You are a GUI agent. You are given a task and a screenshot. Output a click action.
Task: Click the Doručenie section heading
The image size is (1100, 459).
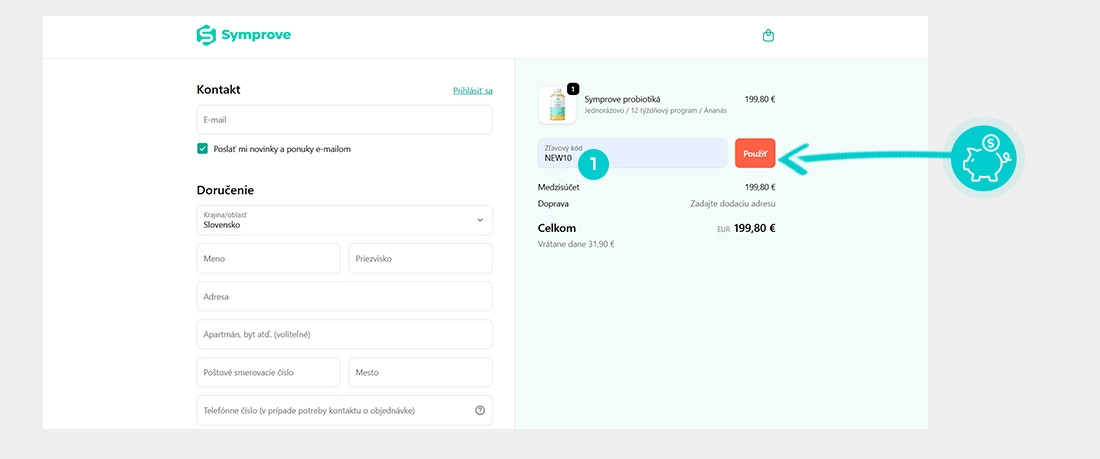click(225, 190)
